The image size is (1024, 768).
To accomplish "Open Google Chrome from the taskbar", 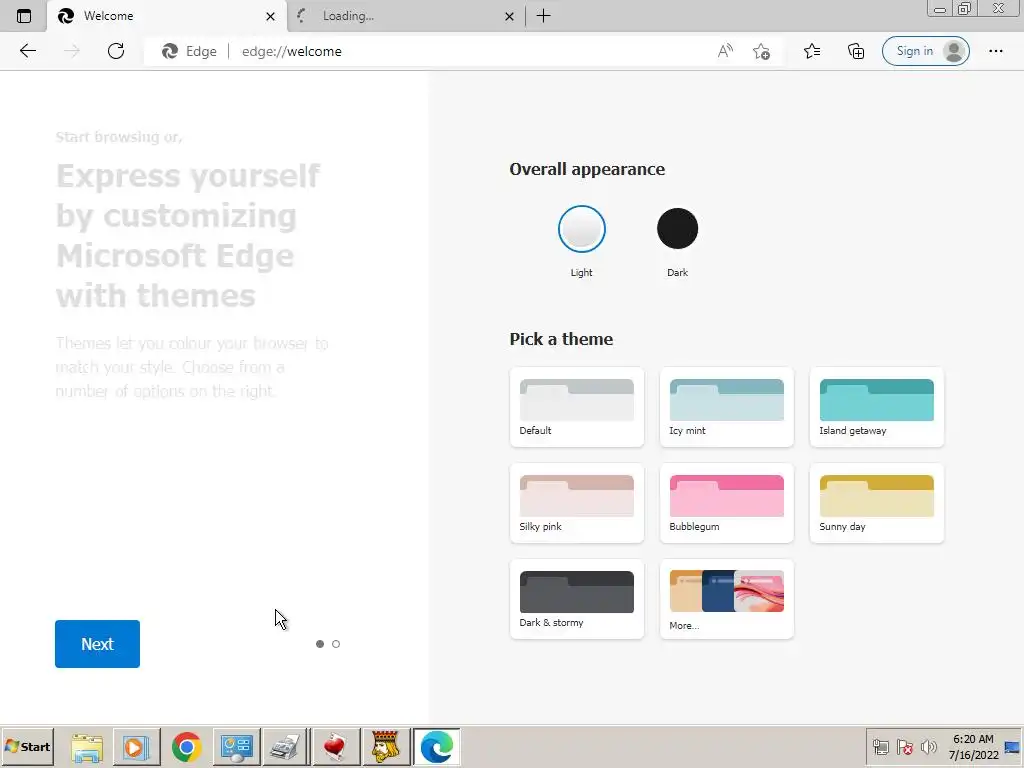I will point(186,747).
